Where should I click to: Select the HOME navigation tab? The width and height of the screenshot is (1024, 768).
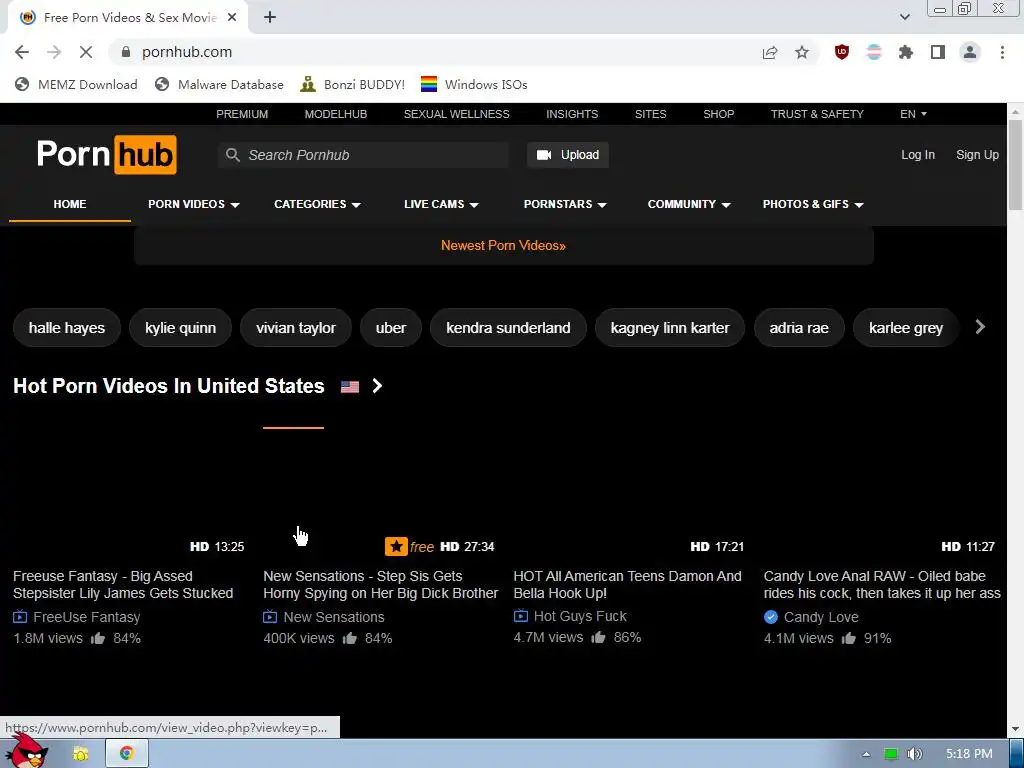(x=70, y=204)
